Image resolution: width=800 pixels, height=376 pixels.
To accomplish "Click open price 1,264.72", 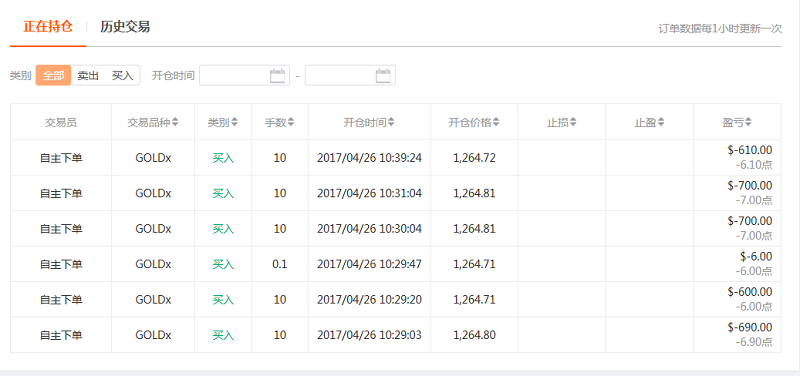I will point(474,158).
